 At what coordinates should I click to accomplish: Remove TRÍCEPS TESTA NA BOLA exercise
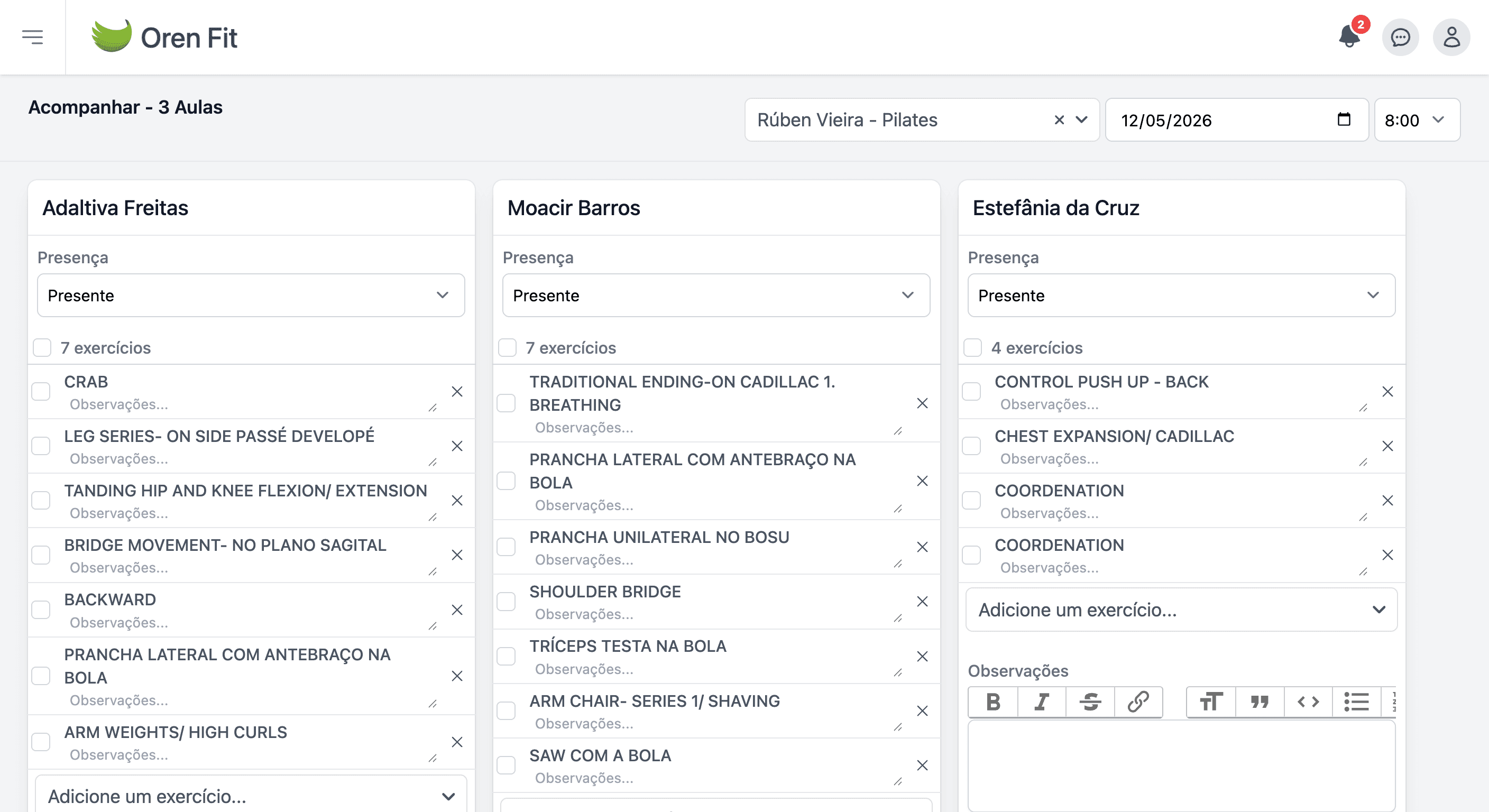(922, 657)
